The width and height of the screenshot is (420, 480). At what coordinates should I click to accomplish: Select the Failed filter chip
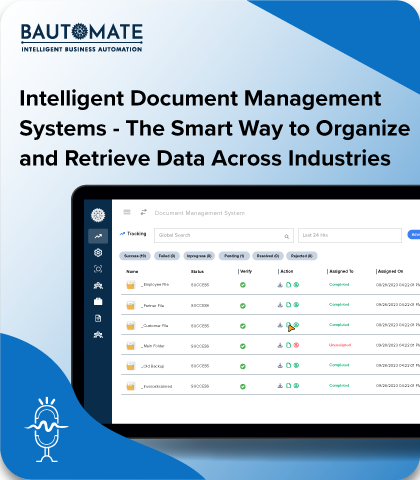[x=167, y=256]
